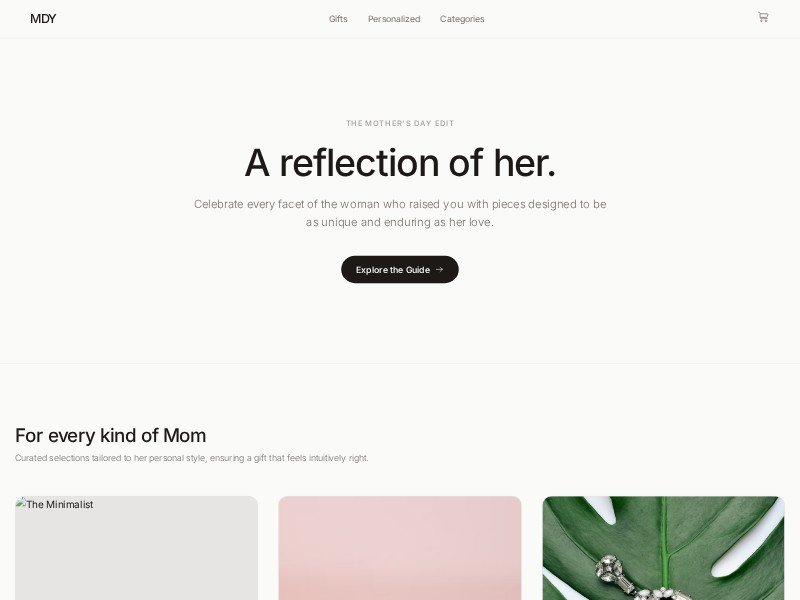Viewport: 800px width, 600px height.
Task: Click the arrow icon inside Explore the Guide
Action: coord(439,269)
